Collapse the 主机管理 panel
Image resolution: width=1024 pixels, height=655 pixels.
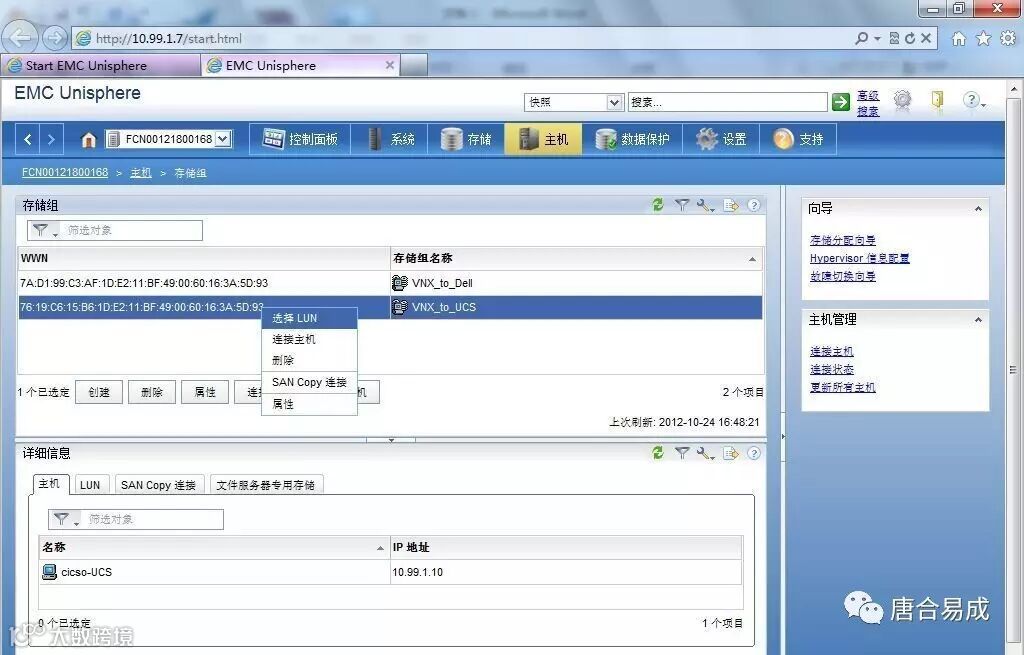tap(978, 319)
